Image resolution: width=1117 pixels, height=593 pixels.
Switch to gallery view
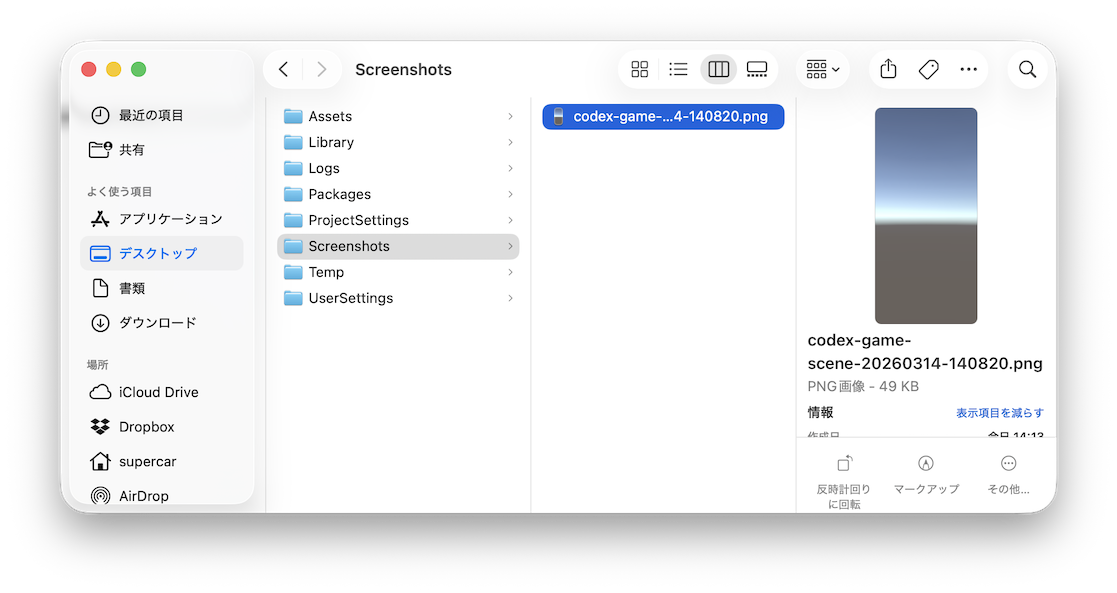(x=757, y=69)
